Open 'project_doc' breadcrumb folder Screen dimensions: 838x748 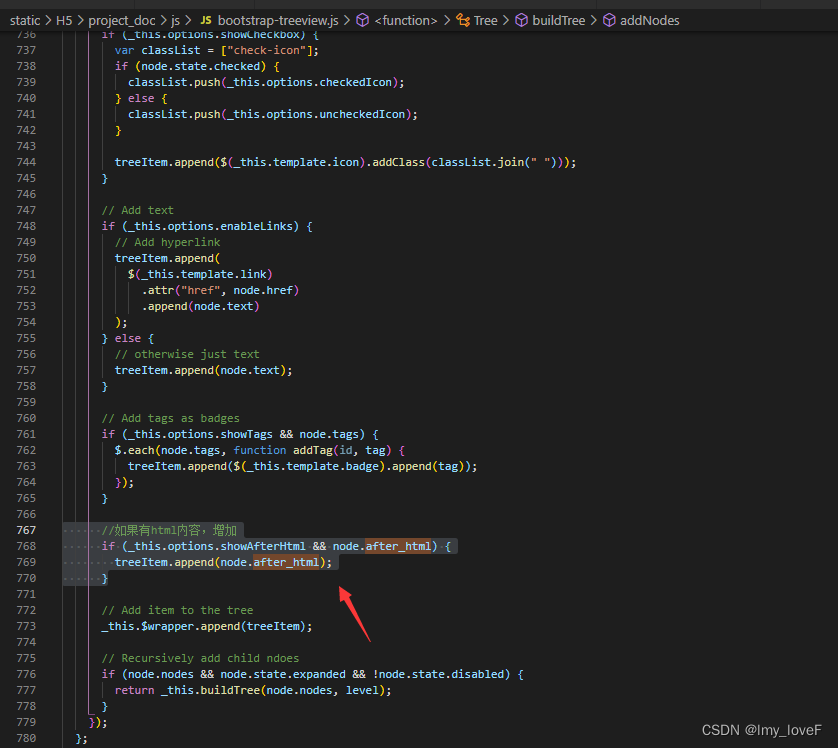click(x=122, y=21)
